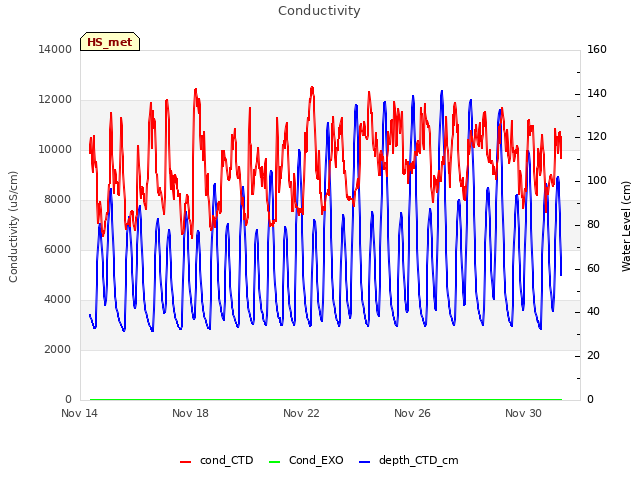The height and width of the screenshot is (480, 640).
Task: Click the 4000 left axis value
Action: (x=58, y=300)
